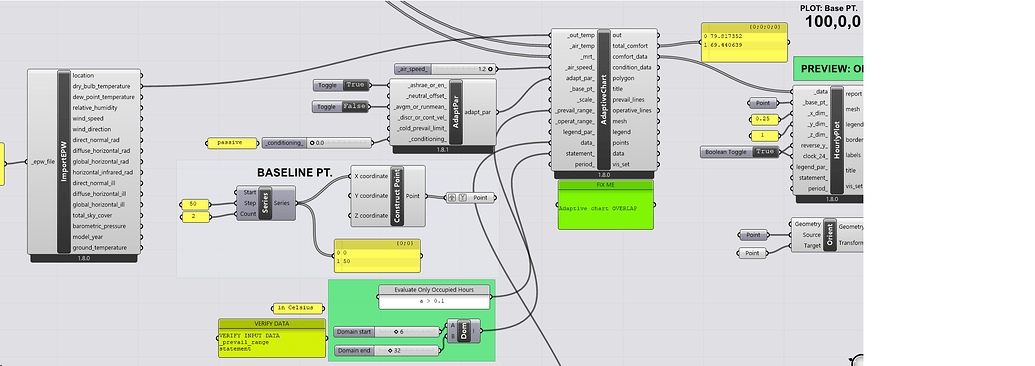Click vis_set output on AdaptiveChart

621,164
